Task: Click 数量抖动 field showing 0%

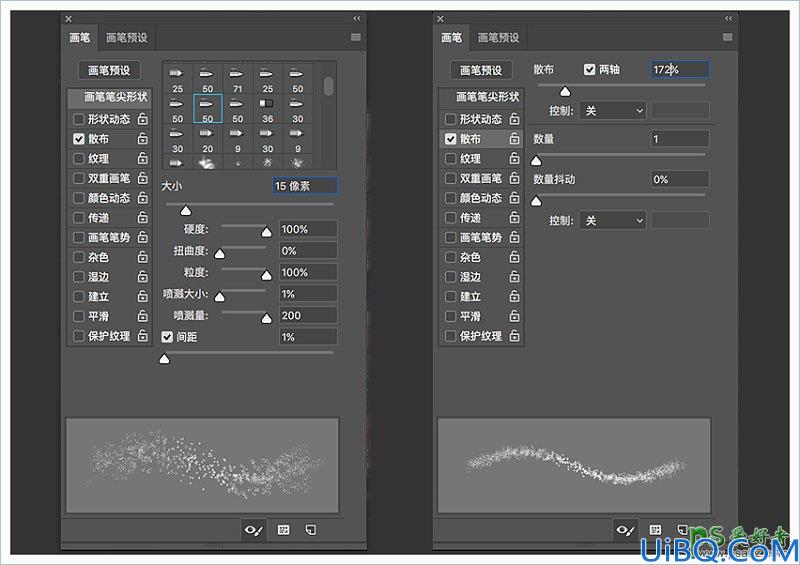Action: [680, 179]
